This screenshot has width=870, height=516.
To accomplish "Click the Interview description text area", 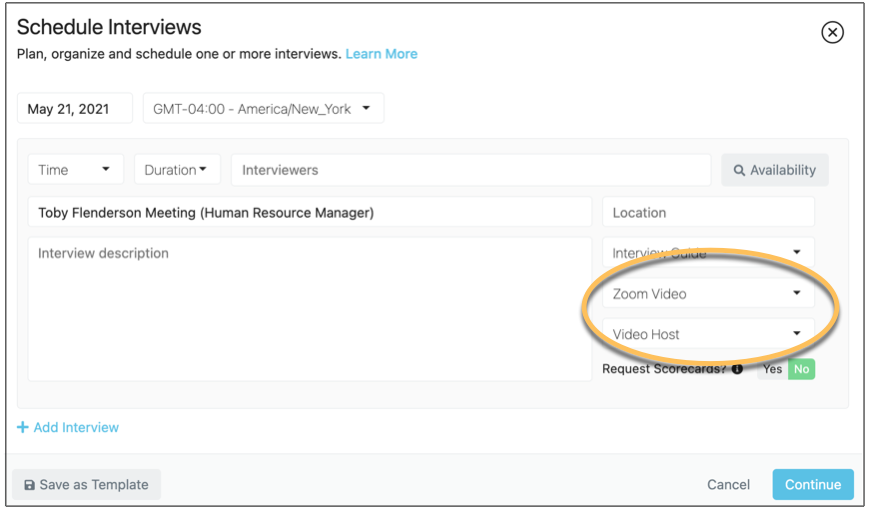I will (x=310, y=309).
